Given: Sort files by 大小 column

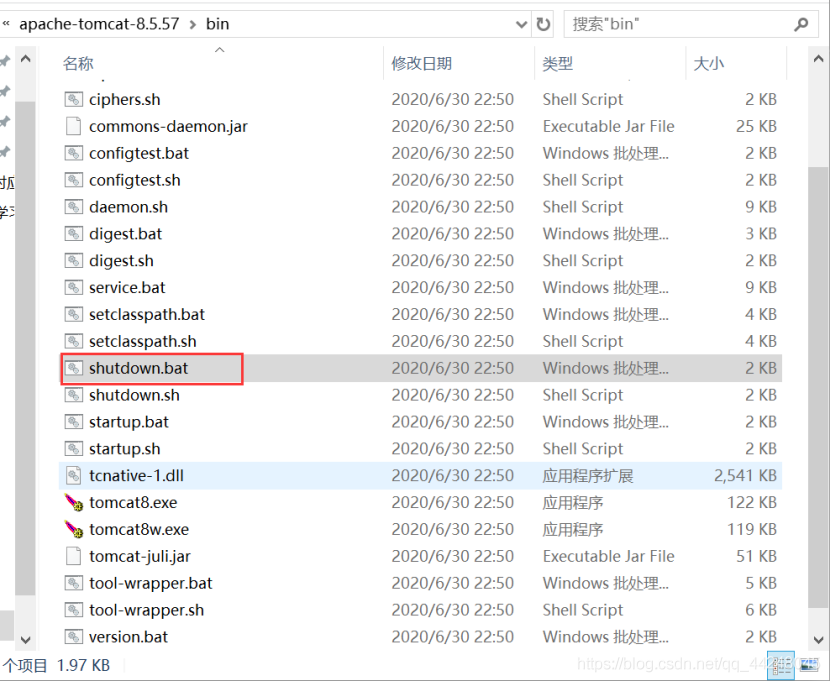Looking at the screenshot, I should [x=708, y=64].
